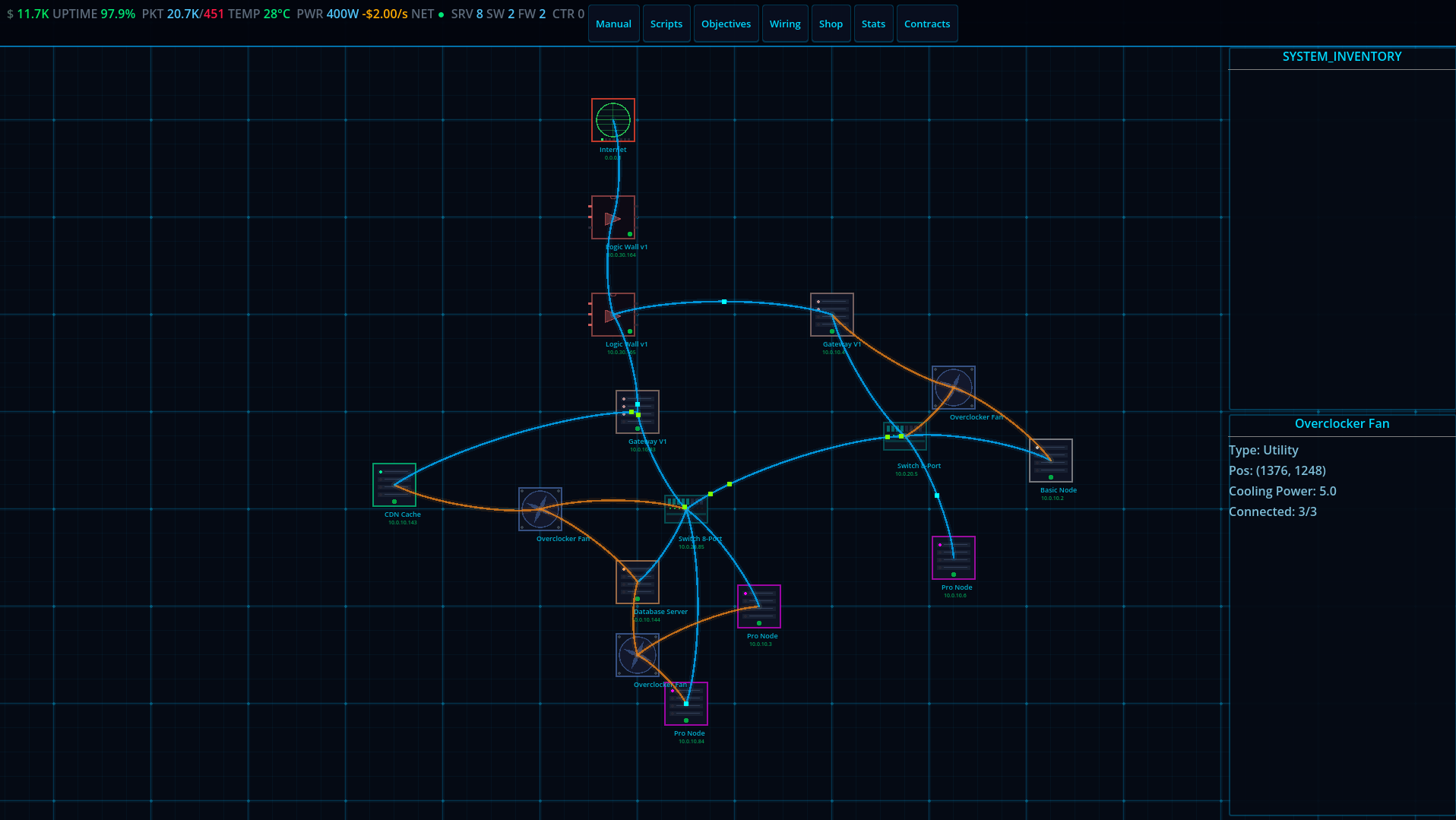Click the -$2.00/s cost rate
Image resolution: width=1456 pixels, height=820 pixels.
(x=385, y=14)
